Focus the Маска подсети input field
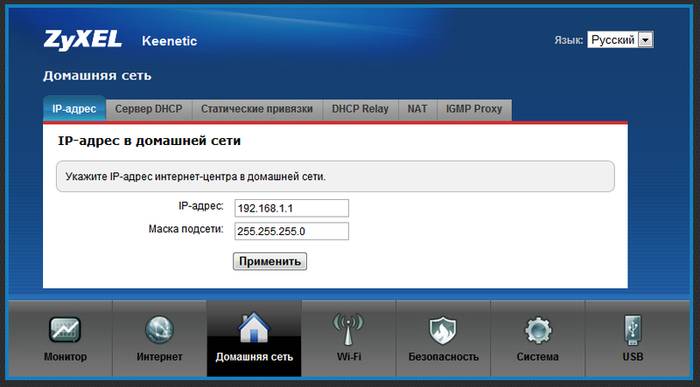The image size is (700, 387). [x=292, y=232]
